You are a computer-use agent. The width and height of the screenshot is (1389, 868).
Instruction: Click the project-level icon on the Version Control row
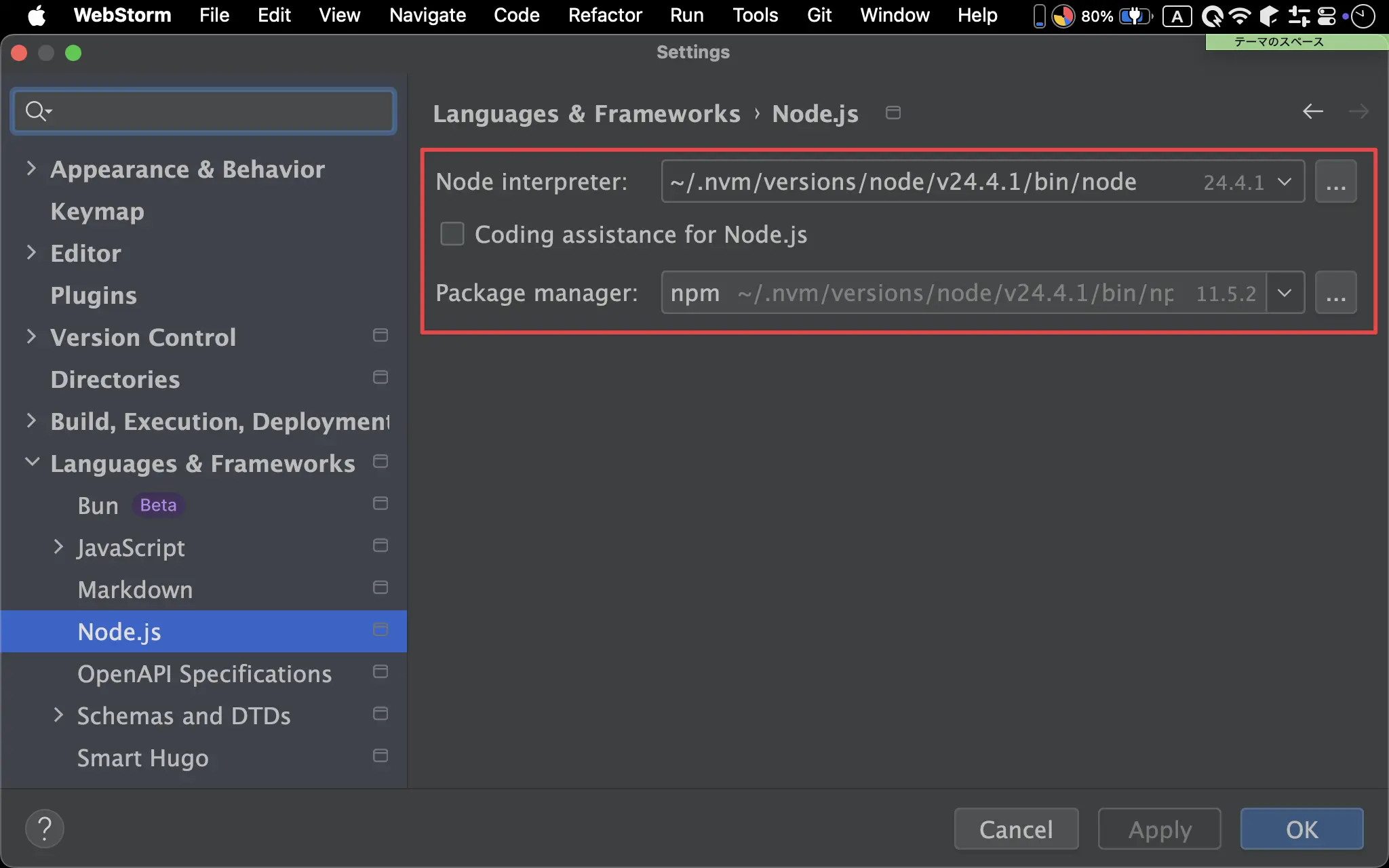pyautogui.click(x=380, y=336)
